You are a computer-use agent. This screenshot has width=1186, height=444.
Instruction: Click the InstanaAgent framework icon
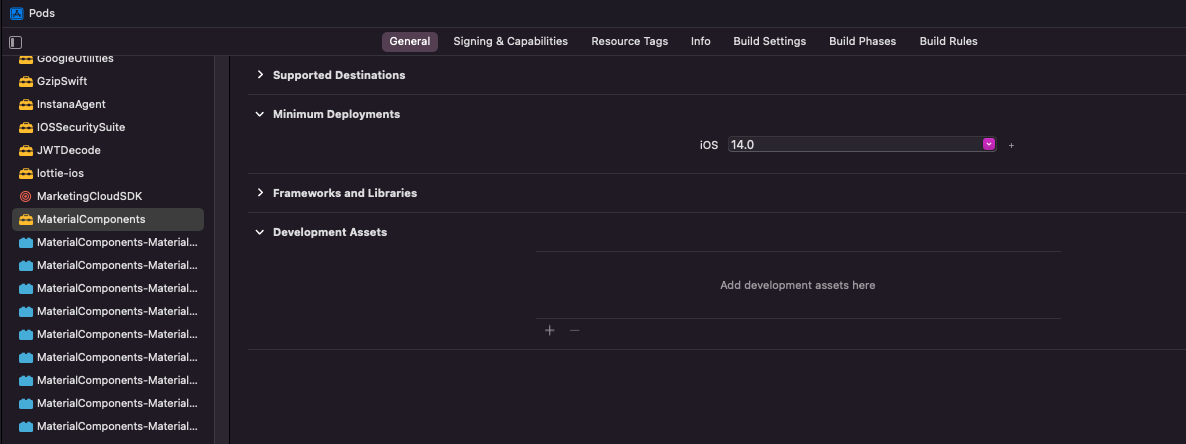(26, 104)
